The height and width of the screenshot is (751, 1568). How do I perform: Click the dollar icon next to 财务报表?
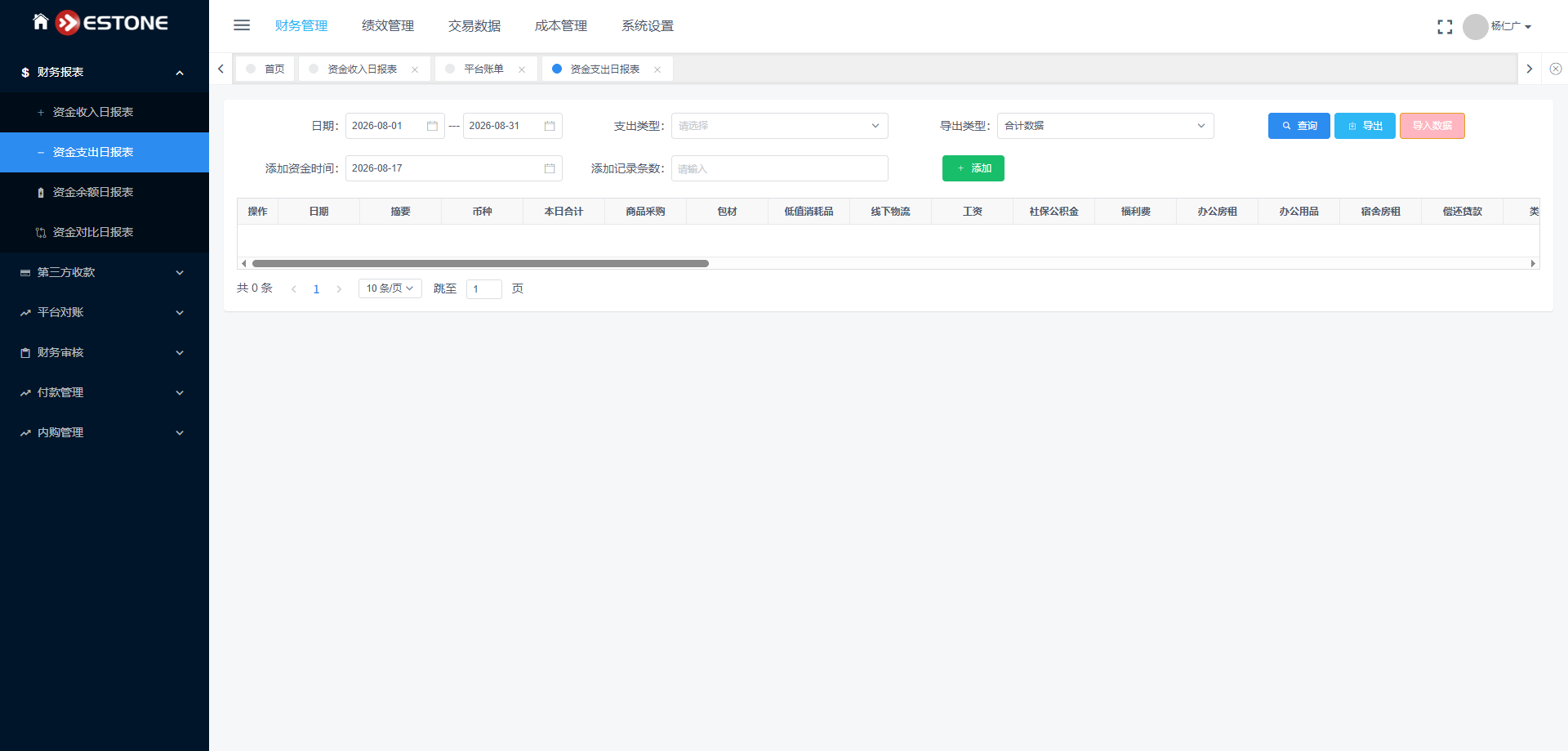pyautogui.click(x=25, y=73)
